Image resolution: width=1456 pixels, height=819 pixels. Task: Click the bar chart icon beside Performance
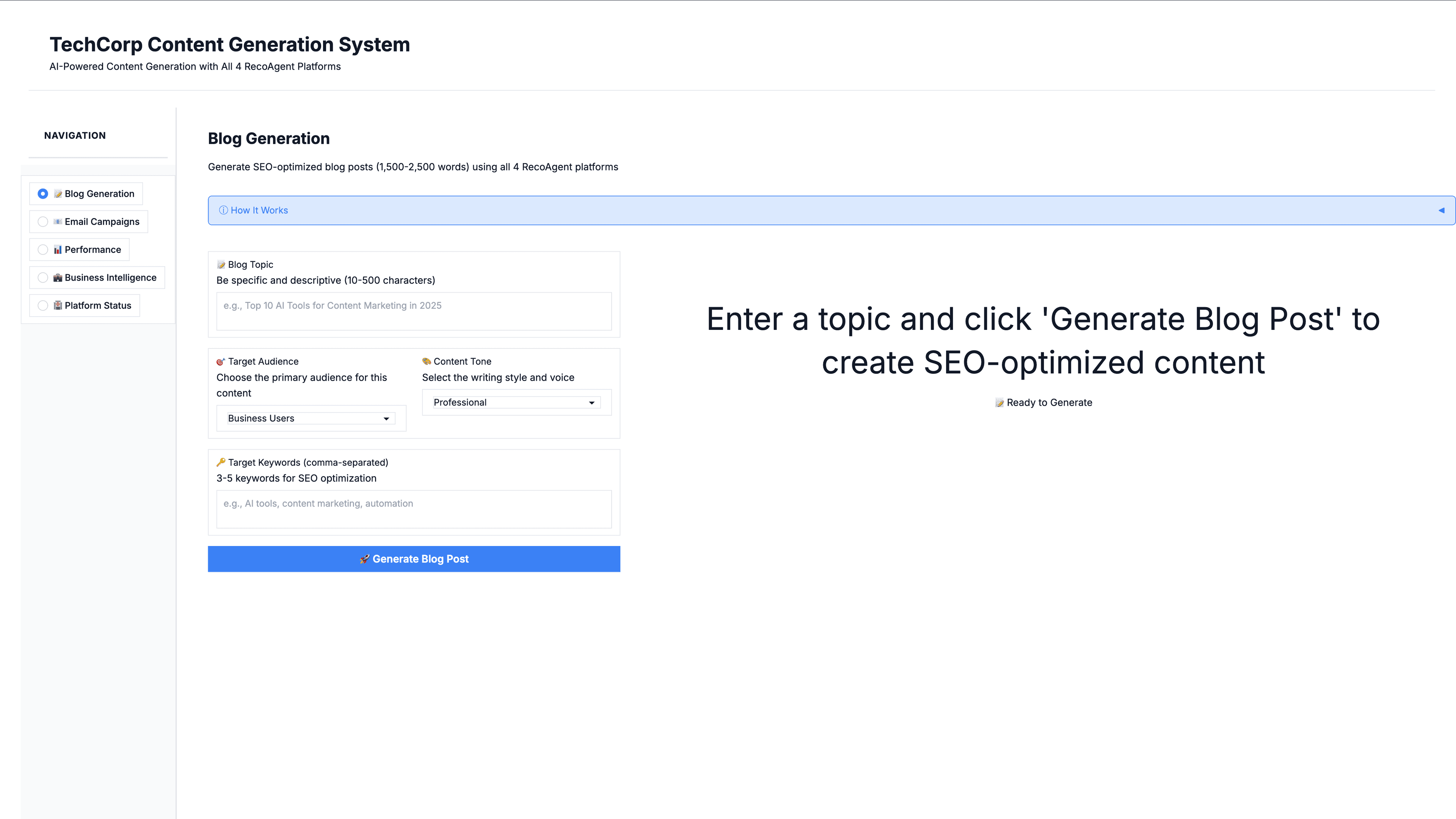58,250
